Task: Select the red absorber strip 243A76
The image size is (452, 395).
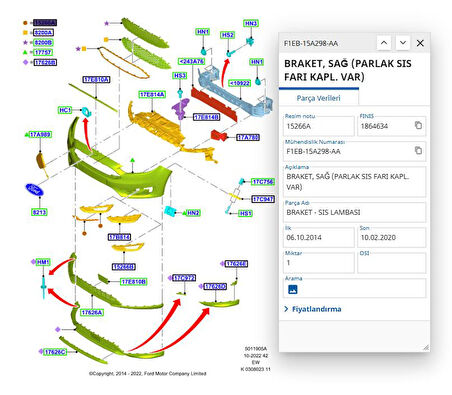Action: point(214,104)
